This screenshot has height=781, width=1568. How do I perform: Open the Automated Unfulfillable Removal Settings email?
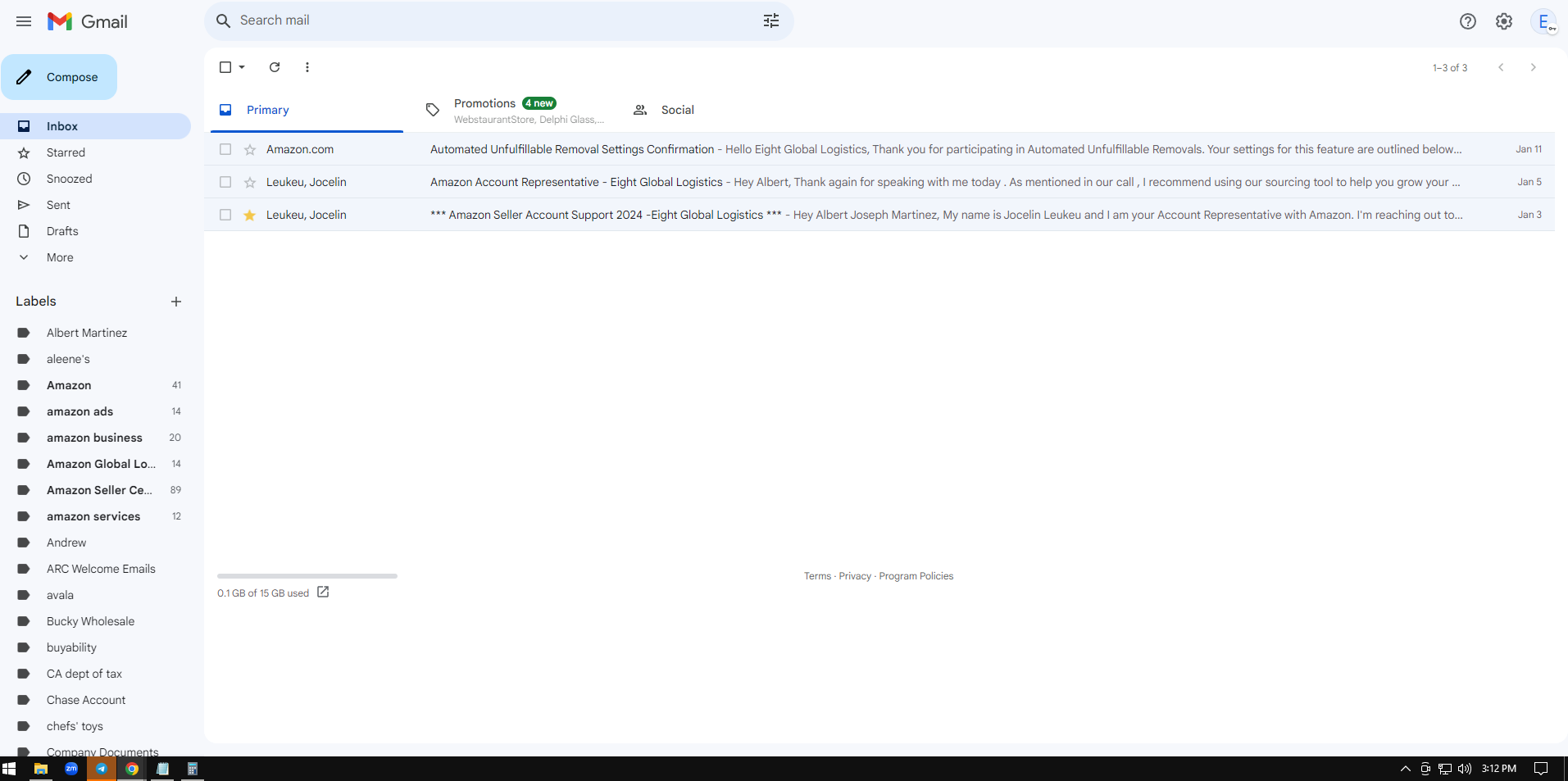tap(879, 149)
